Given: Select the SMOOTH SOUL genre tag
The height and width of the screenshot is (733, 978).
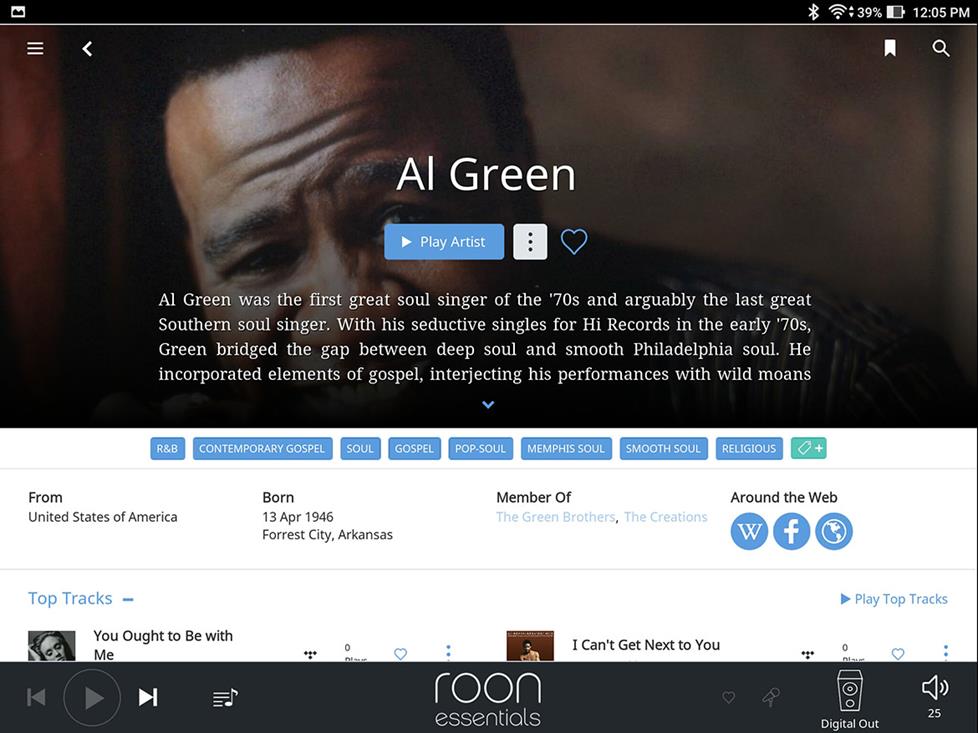Looking at the screenshot, I should pyautogui.click(x=663, y=449).
